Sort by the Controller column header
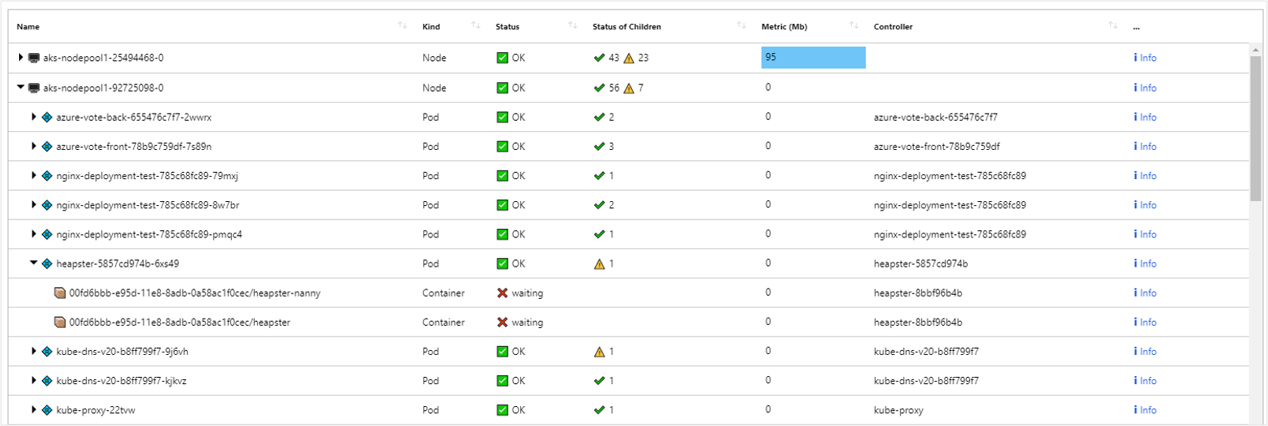 pos(892,26)
